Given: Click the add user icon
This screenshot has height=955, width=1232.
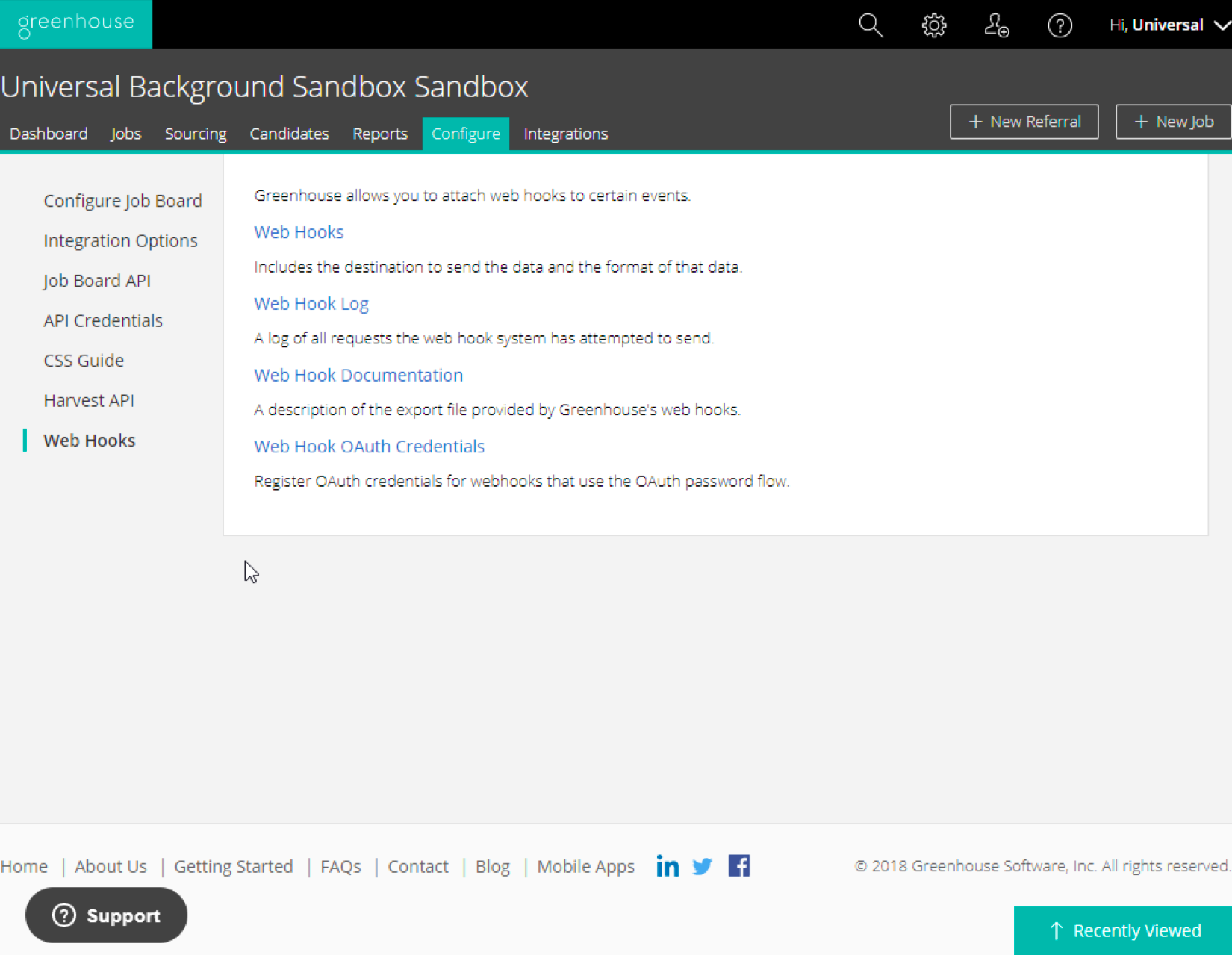Looking at the screenshot, I should coord(997,25).
